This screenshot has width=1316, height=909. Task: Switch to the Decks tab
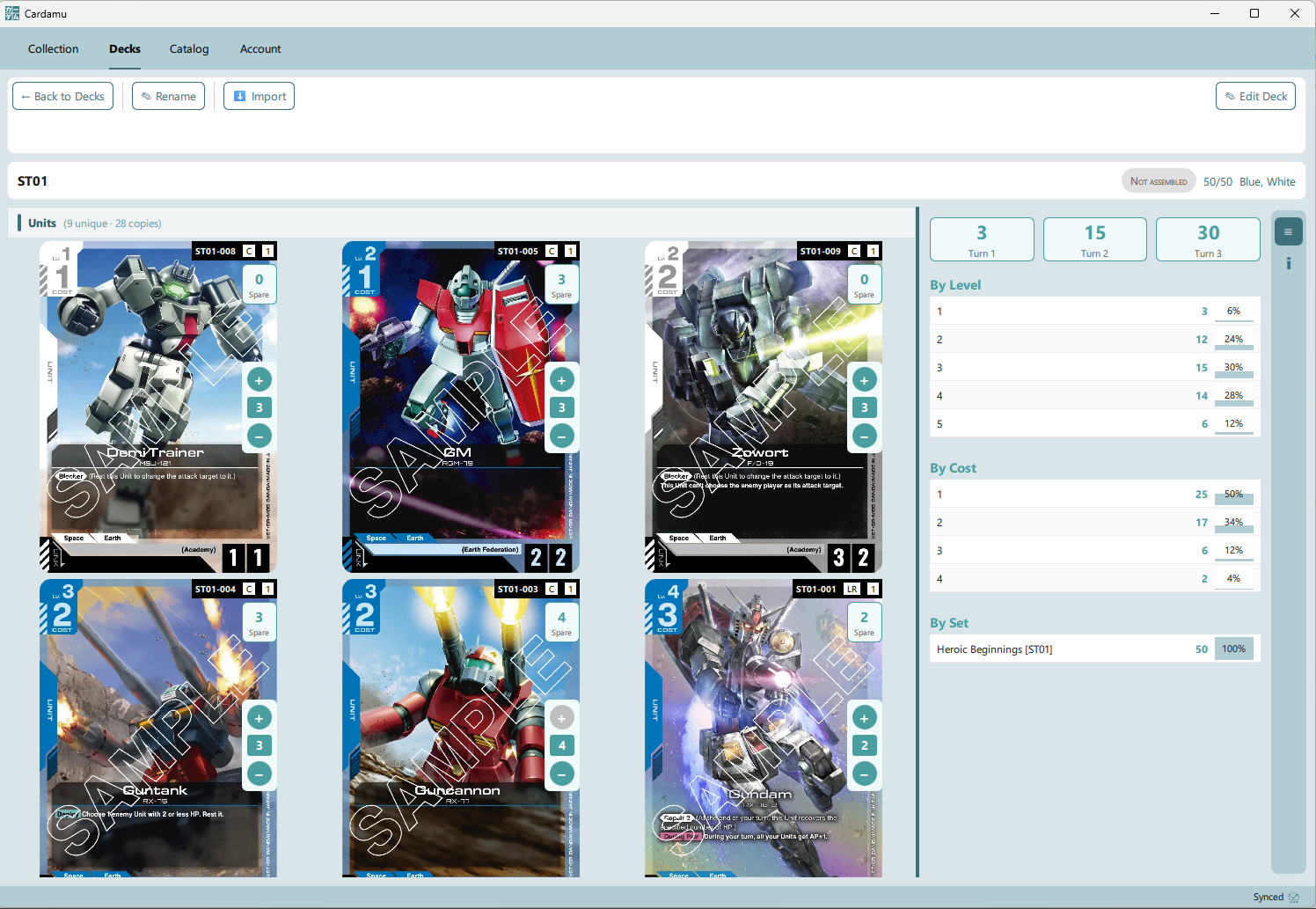point(125,49)
